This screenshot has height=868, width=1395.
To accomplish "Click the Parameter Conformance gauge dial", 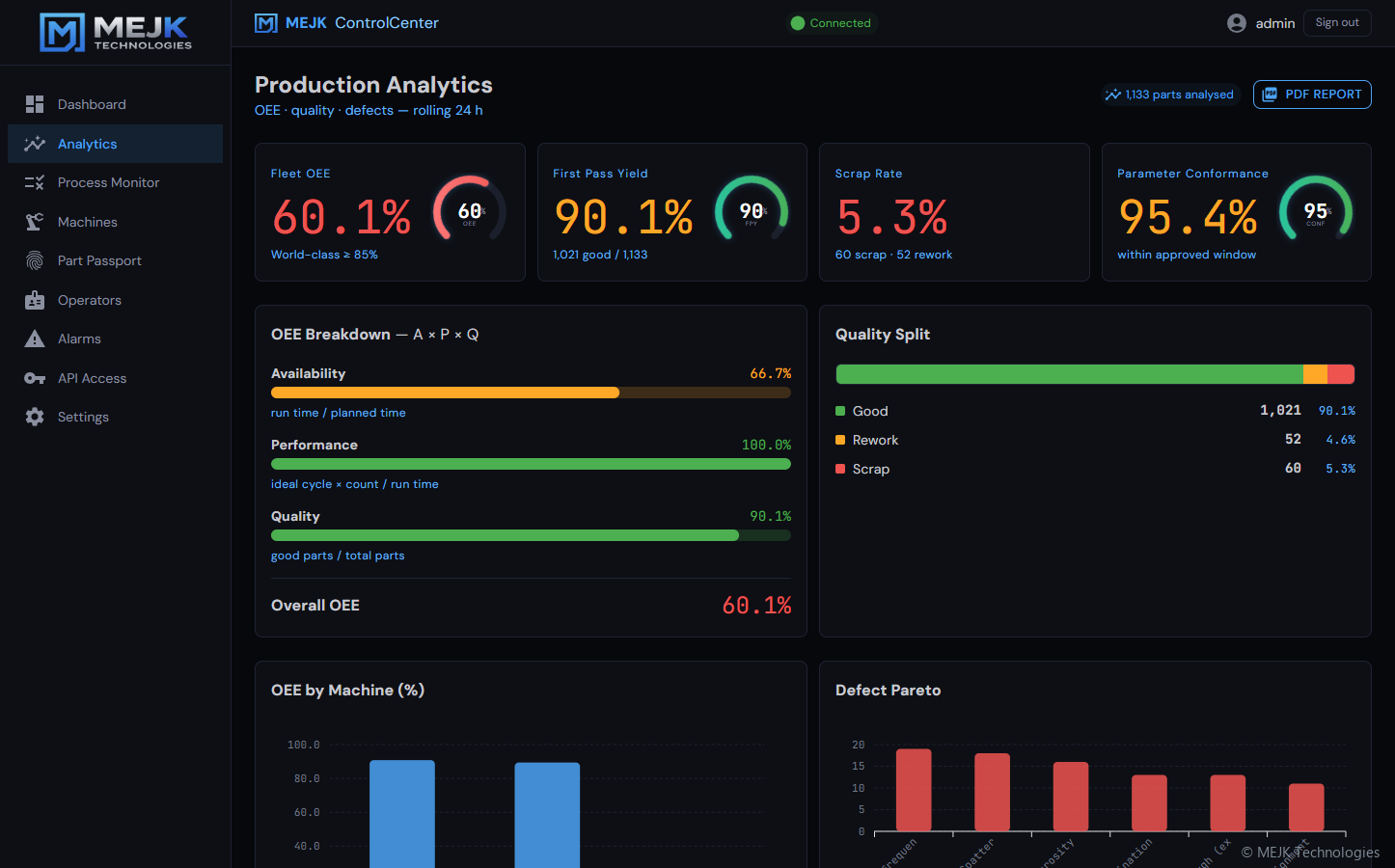I will coord(1316,211).
